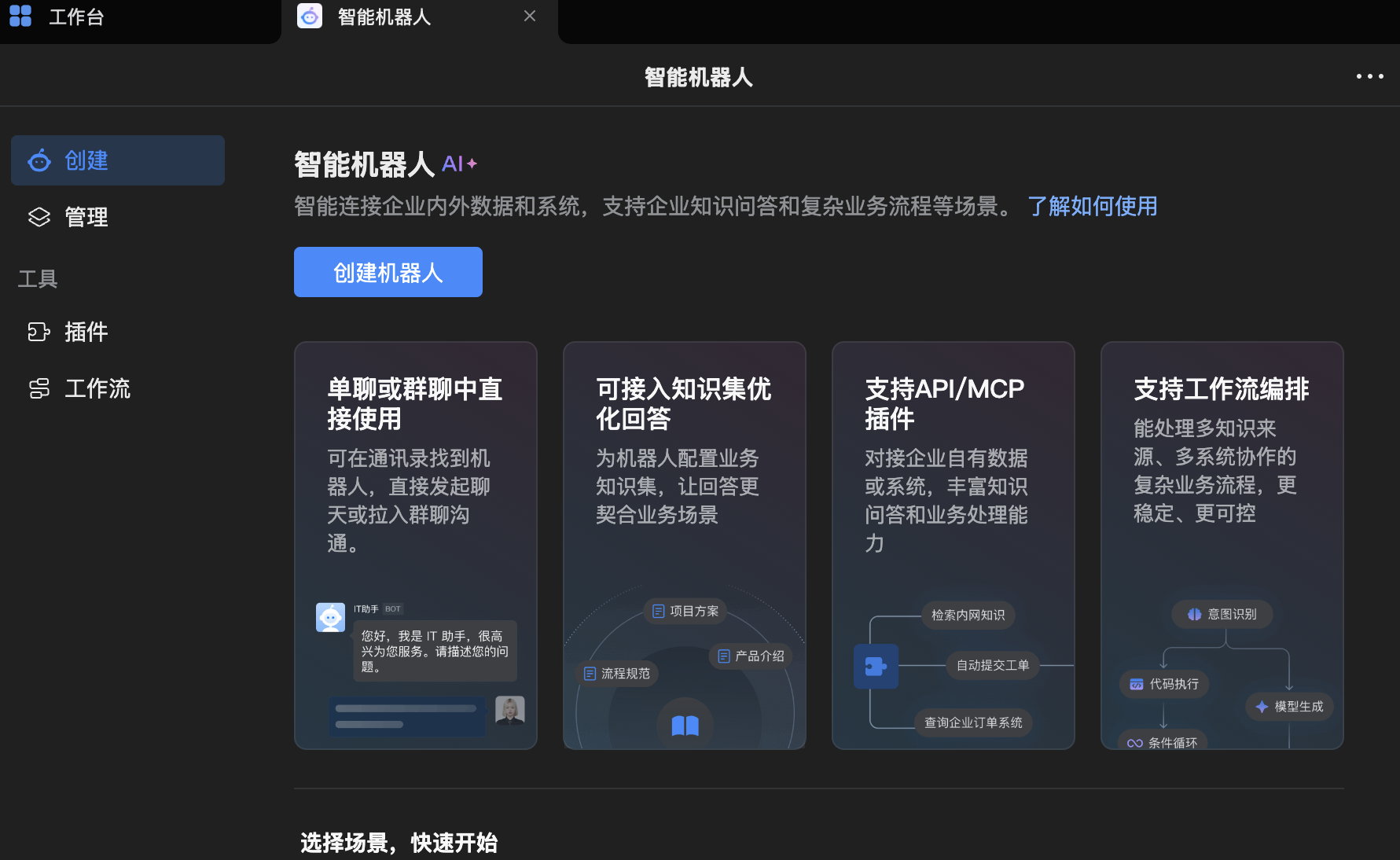Click the 自动提交工单 node
The height and width of the screenshot is (860, 1400).
(993, 665)
